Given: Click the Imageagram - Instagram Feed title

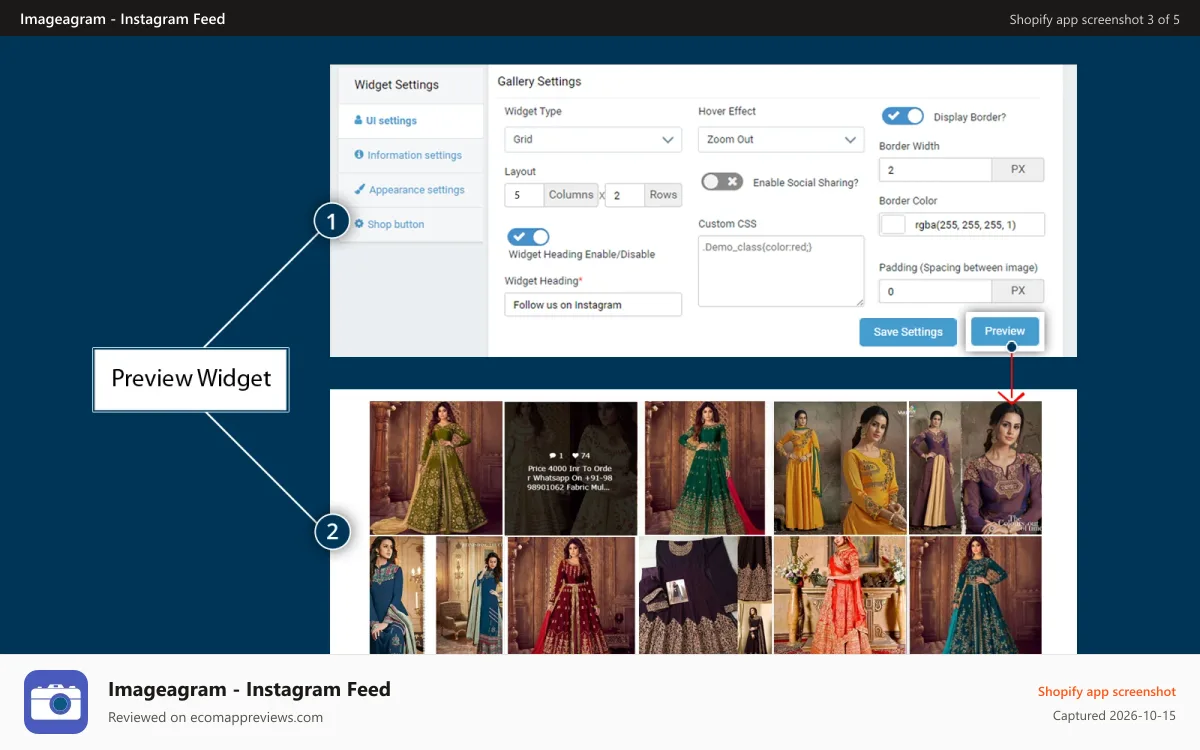Looking at the screenshot, I should (249, 689).
